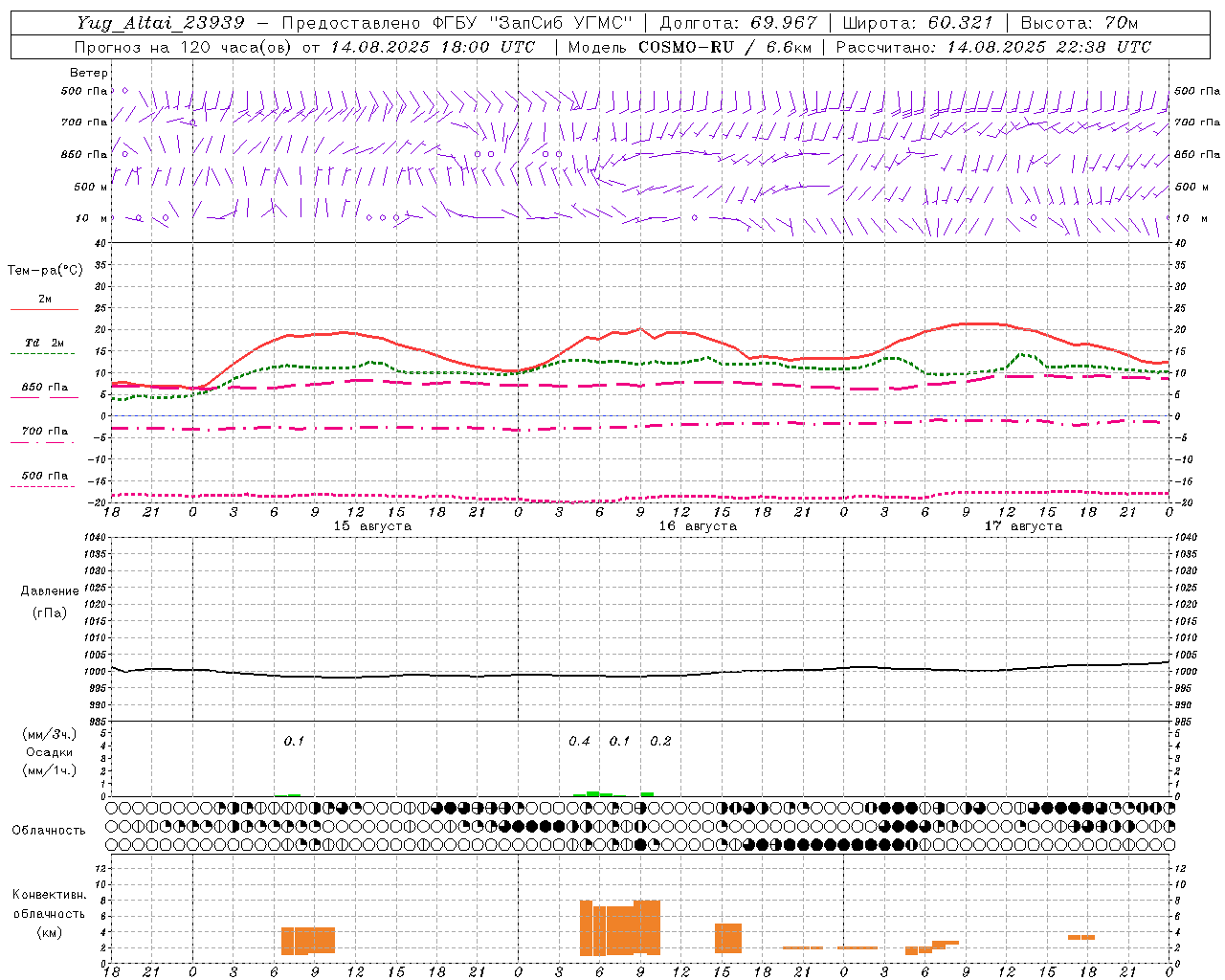1225x980 pixels.
Task: Click the 17 августа date label
Action: pyautogui.click(x=1023, y=526)
